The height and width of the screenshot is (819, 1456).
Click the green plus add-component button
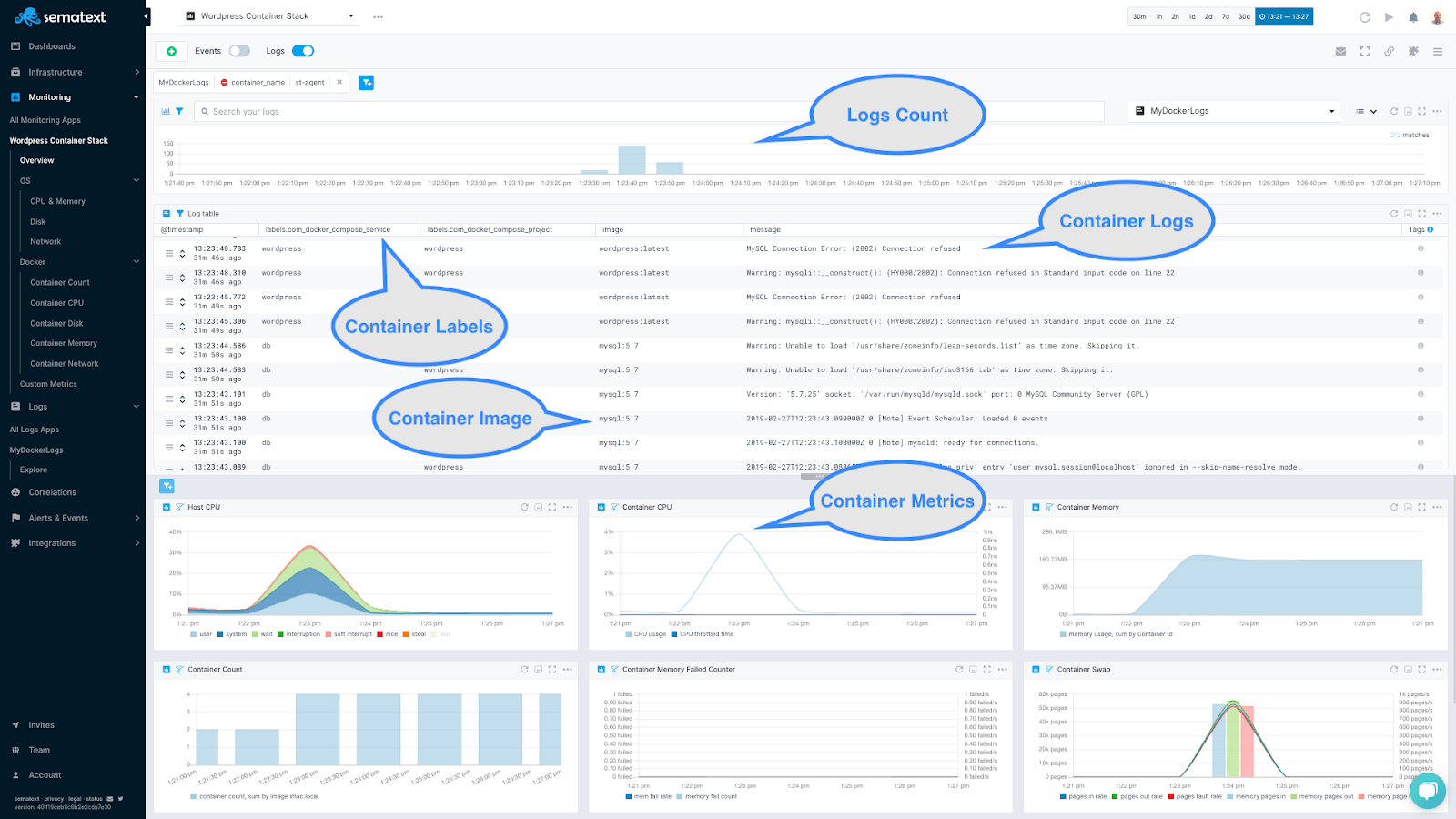[171, 51]
